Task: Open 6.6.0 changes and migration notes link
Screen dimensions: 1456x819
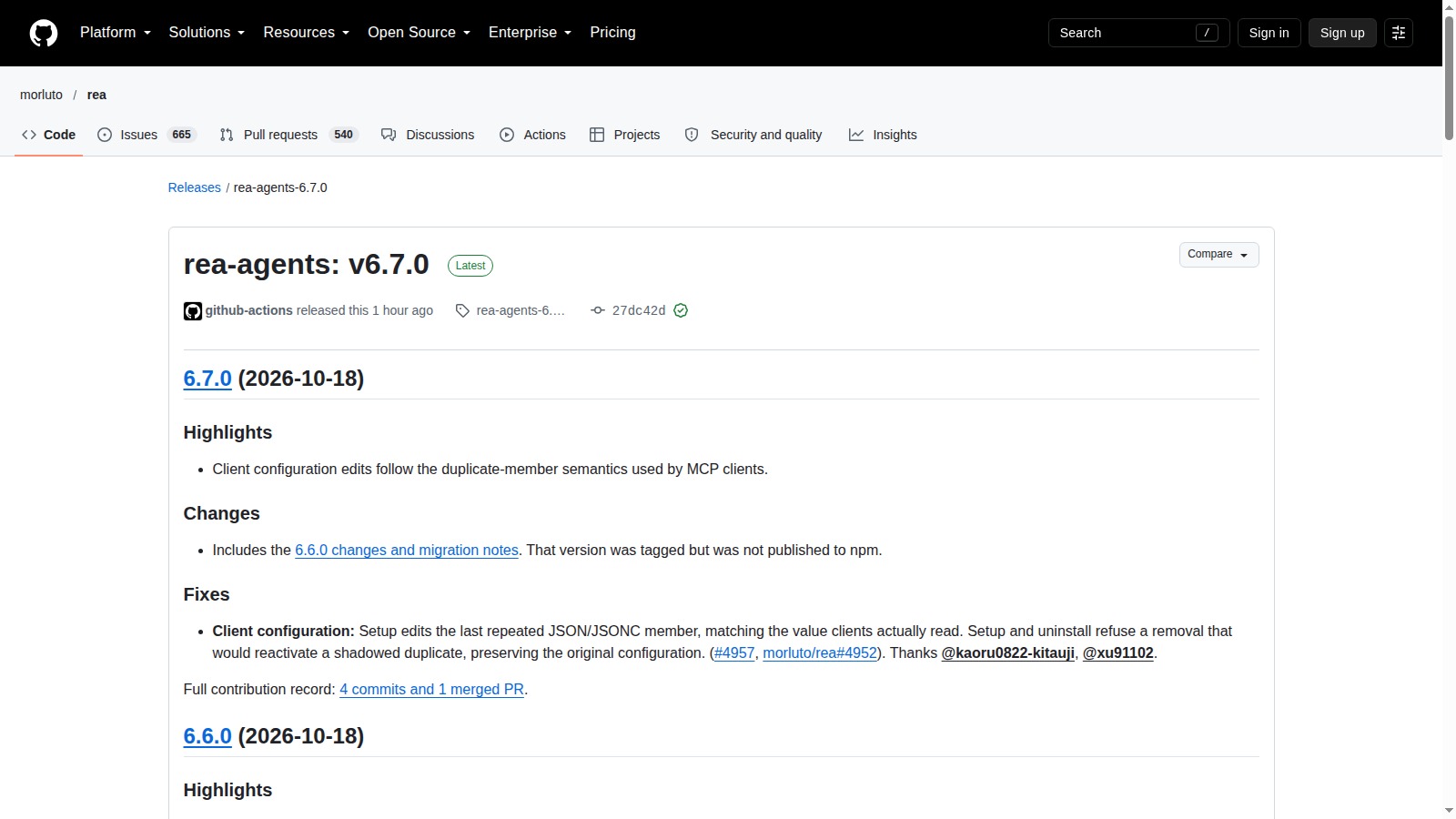Action: coord(407,551)
